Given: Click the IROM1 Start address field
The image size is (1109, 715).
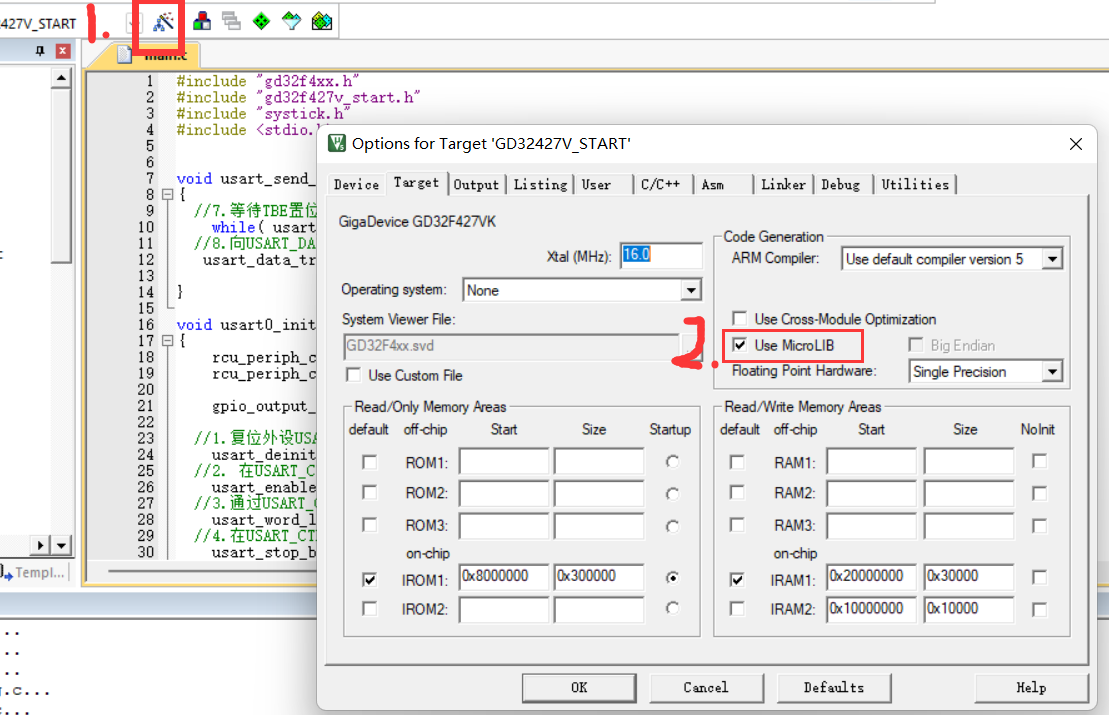Looking at the screenshot, I should pyautogui.click(x=504, y=577).
